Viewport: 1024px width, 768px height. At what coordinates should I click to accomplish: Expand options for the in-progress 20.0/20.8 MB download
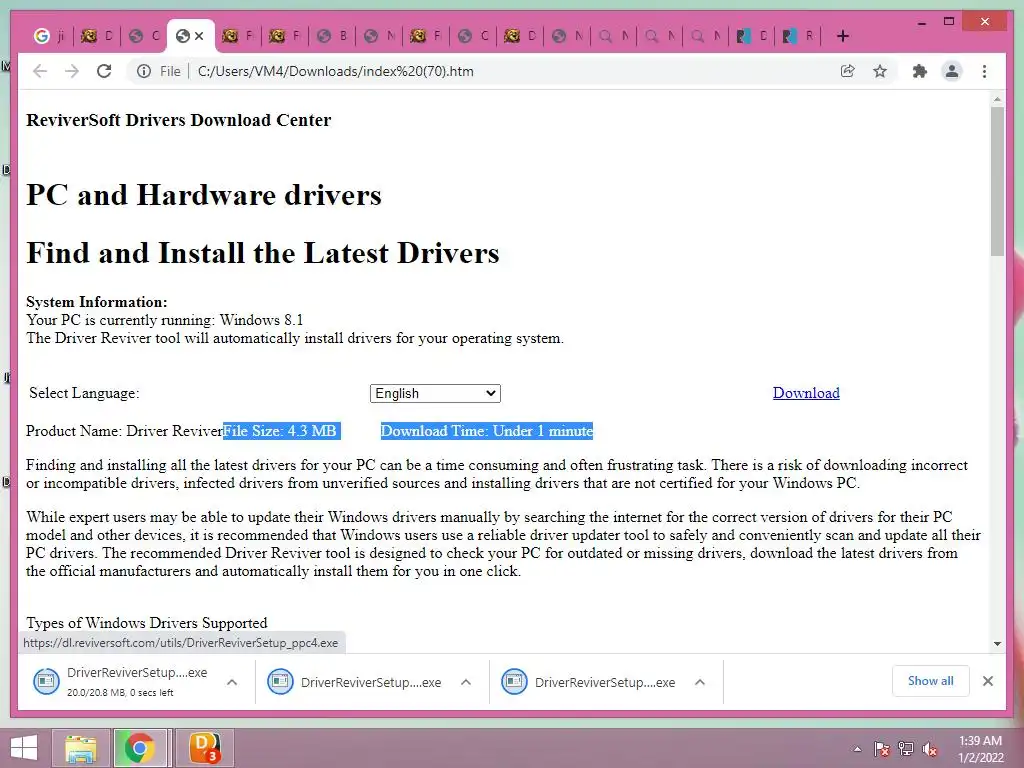pos(232,682)
